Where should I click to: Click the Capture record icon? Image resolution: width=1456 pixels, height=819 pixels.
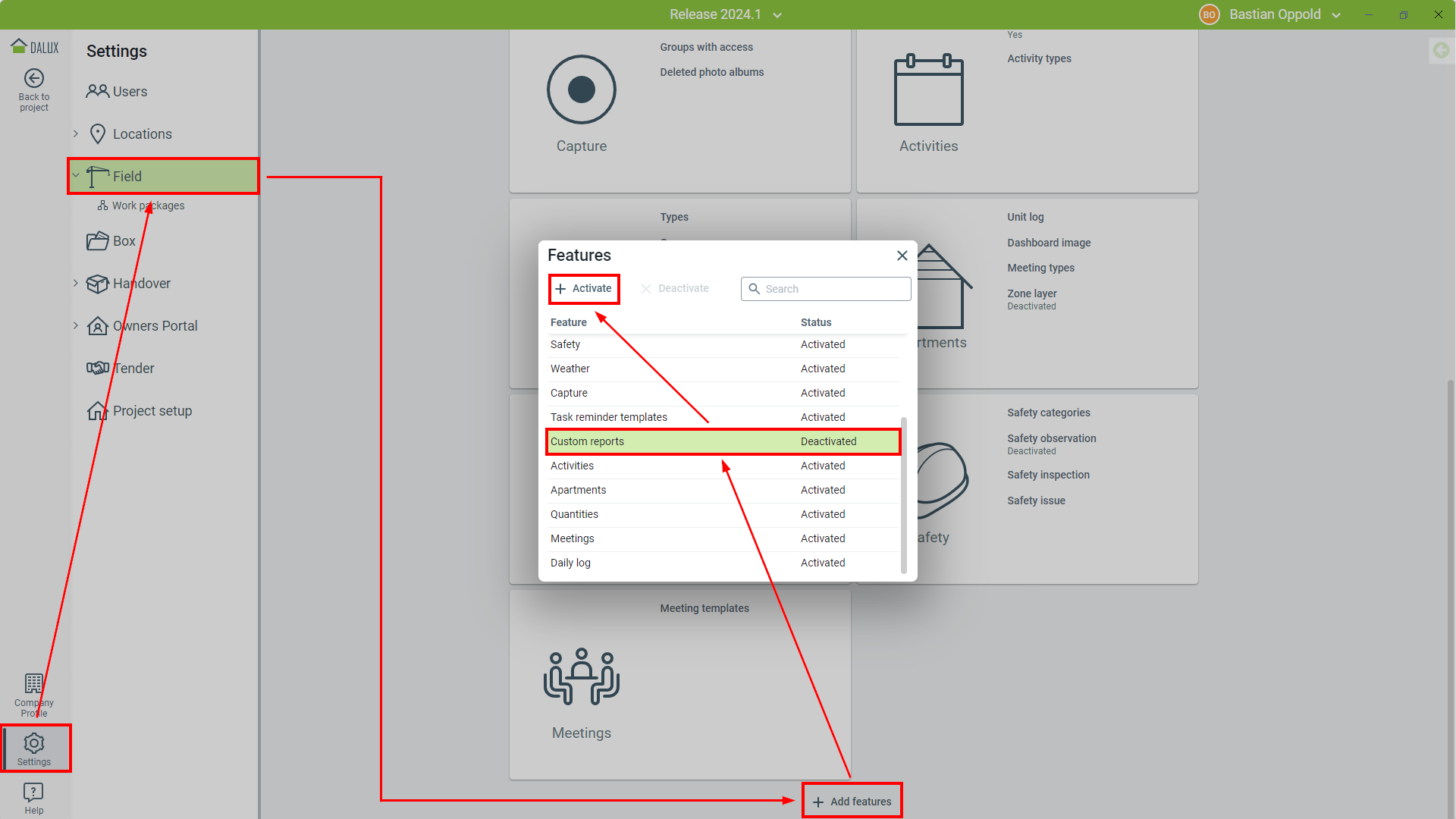pyautogui.click(x=581, y=89)
